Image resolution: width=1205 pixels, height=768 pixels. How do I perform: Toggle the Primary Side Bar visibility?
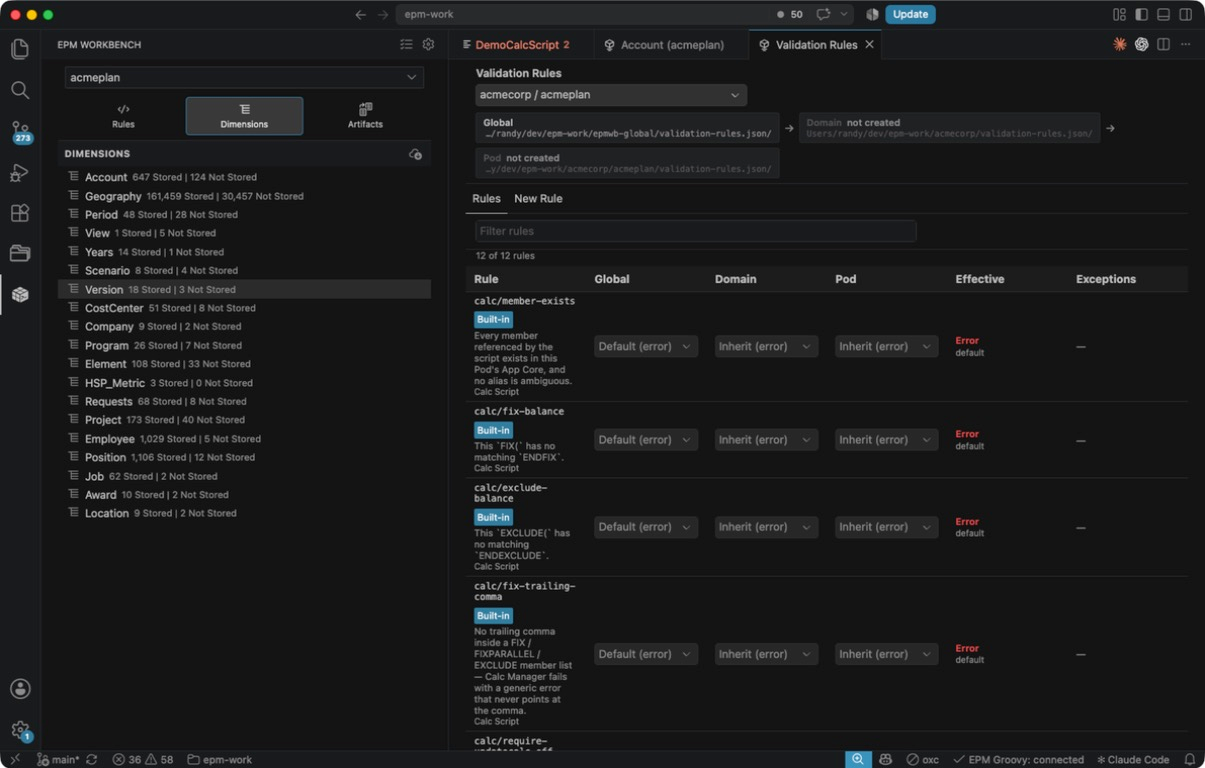[1141, 14]
